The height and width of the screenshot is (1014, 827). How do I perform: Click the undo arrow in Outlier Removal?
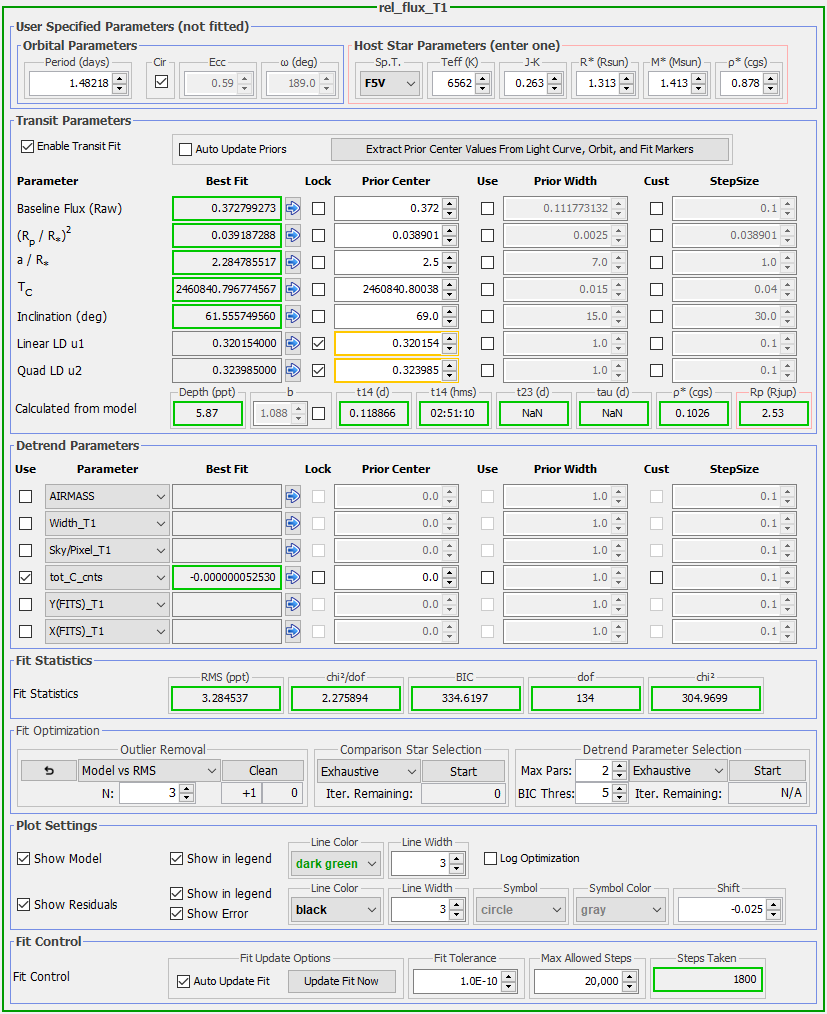tap(48, 771)
